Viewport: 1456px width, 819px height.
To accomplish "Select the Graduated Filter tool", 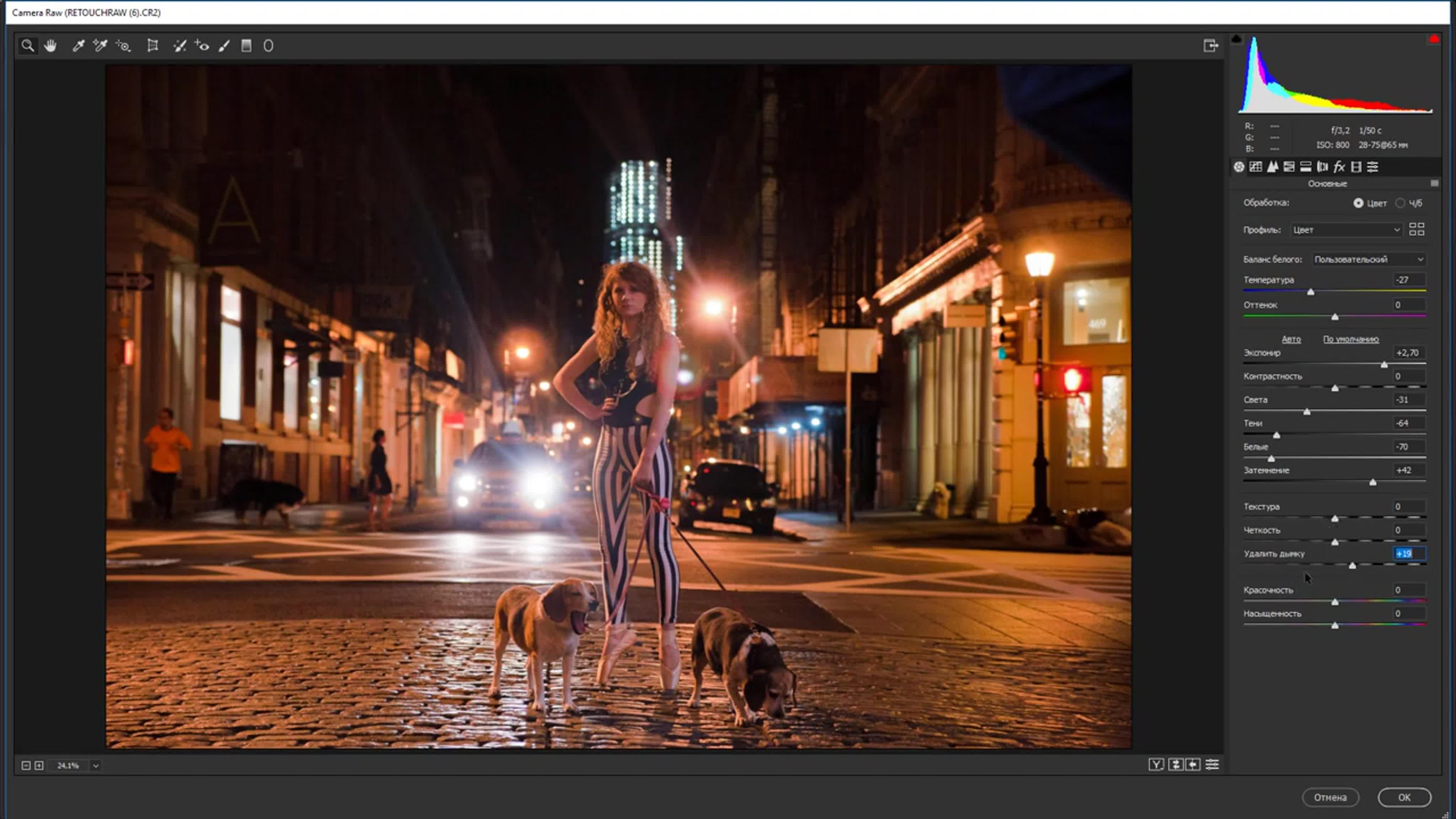I will [x=246, y=46].
